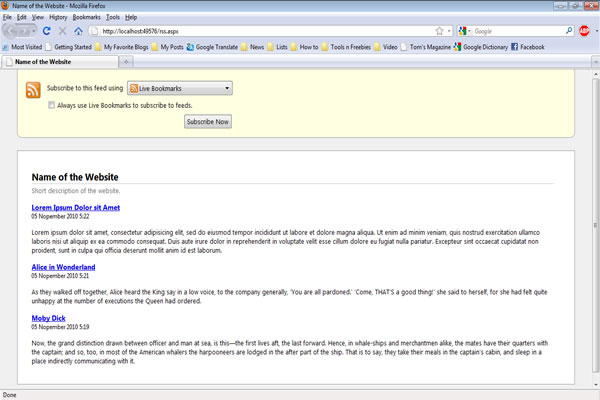Image resolution: width=600 pixels, height=400 pixels.
Task: Enable Always use Live Bookmarks checkbox
Action: point(51,105)
